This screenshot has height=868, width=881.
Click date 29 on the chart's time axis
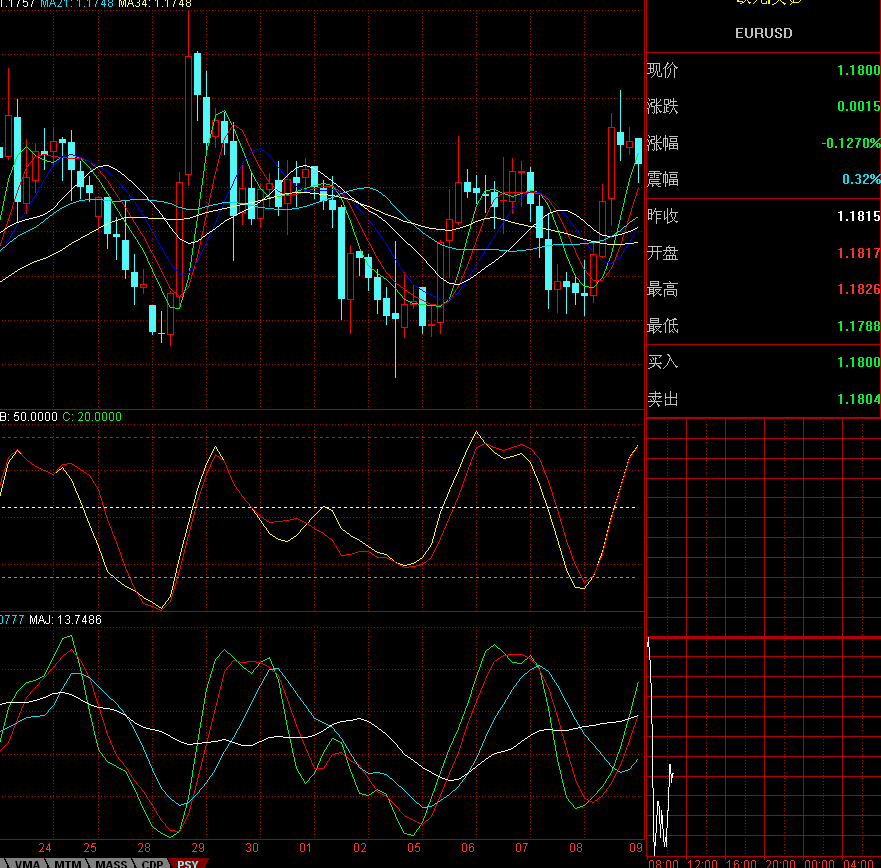[x=198, y=845]
